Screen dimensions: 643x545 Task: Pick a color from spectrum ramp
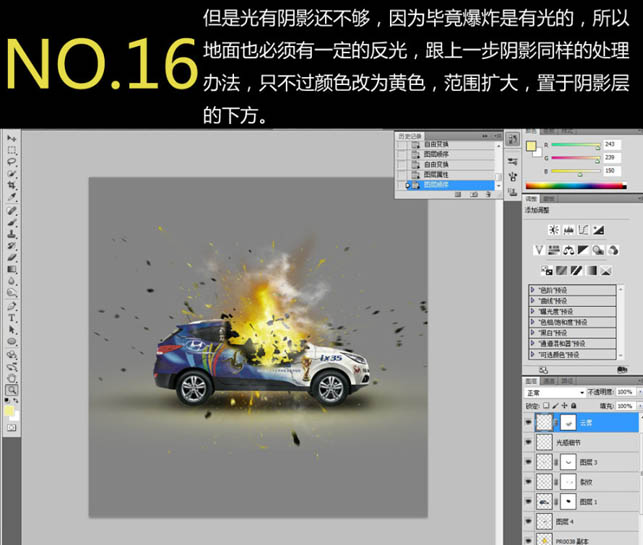pos(576,185)
